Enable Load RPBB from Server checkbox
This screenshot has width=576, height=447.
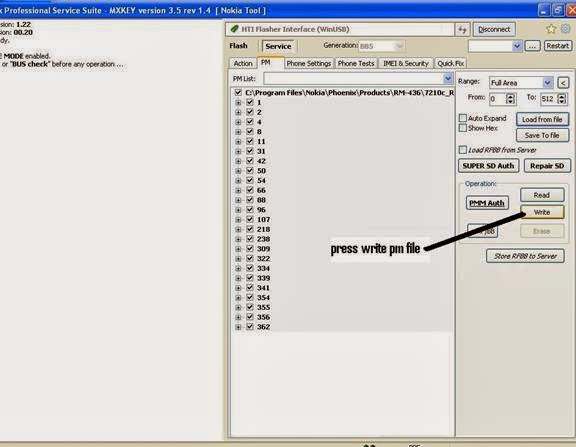point(463,149)
